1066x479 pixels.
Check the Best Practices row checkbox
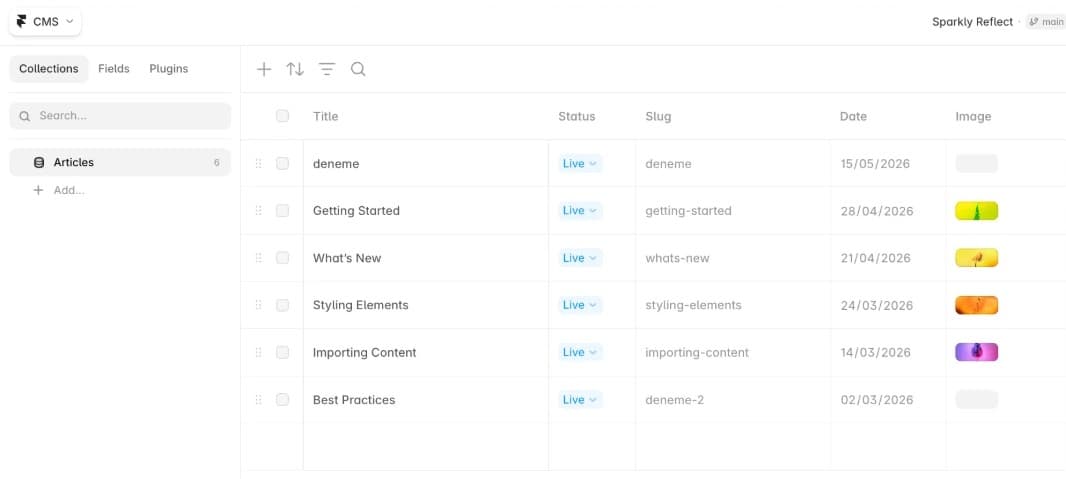(282, 400)
